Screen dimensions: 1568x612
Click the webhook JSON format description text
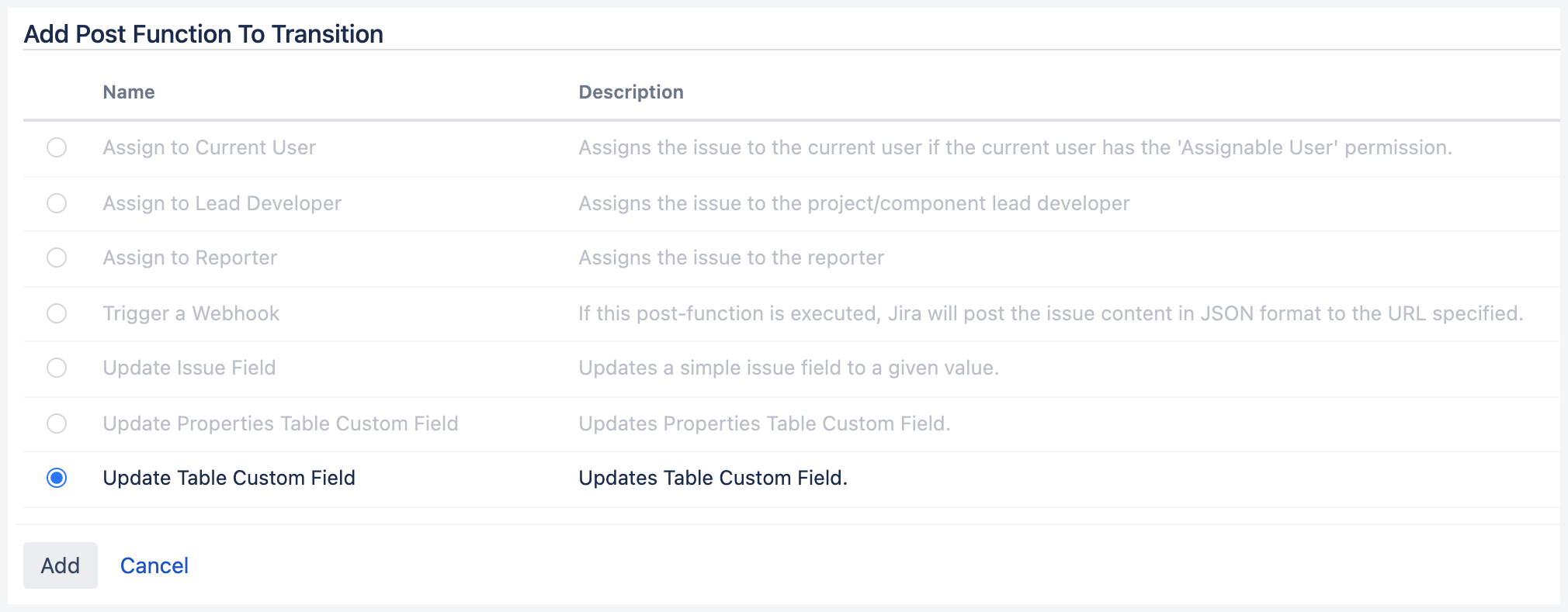pyautogui.click(x=1050, y=313)
